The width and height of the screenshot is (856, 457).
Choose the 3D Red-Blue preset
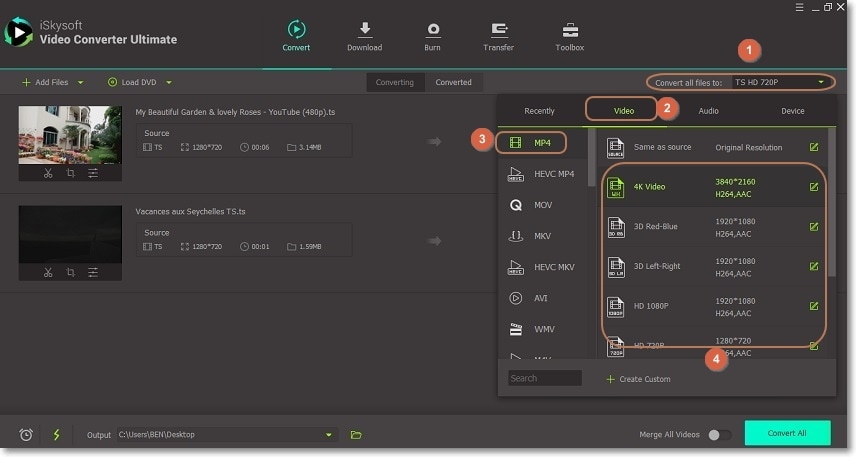tap(712, 227)
